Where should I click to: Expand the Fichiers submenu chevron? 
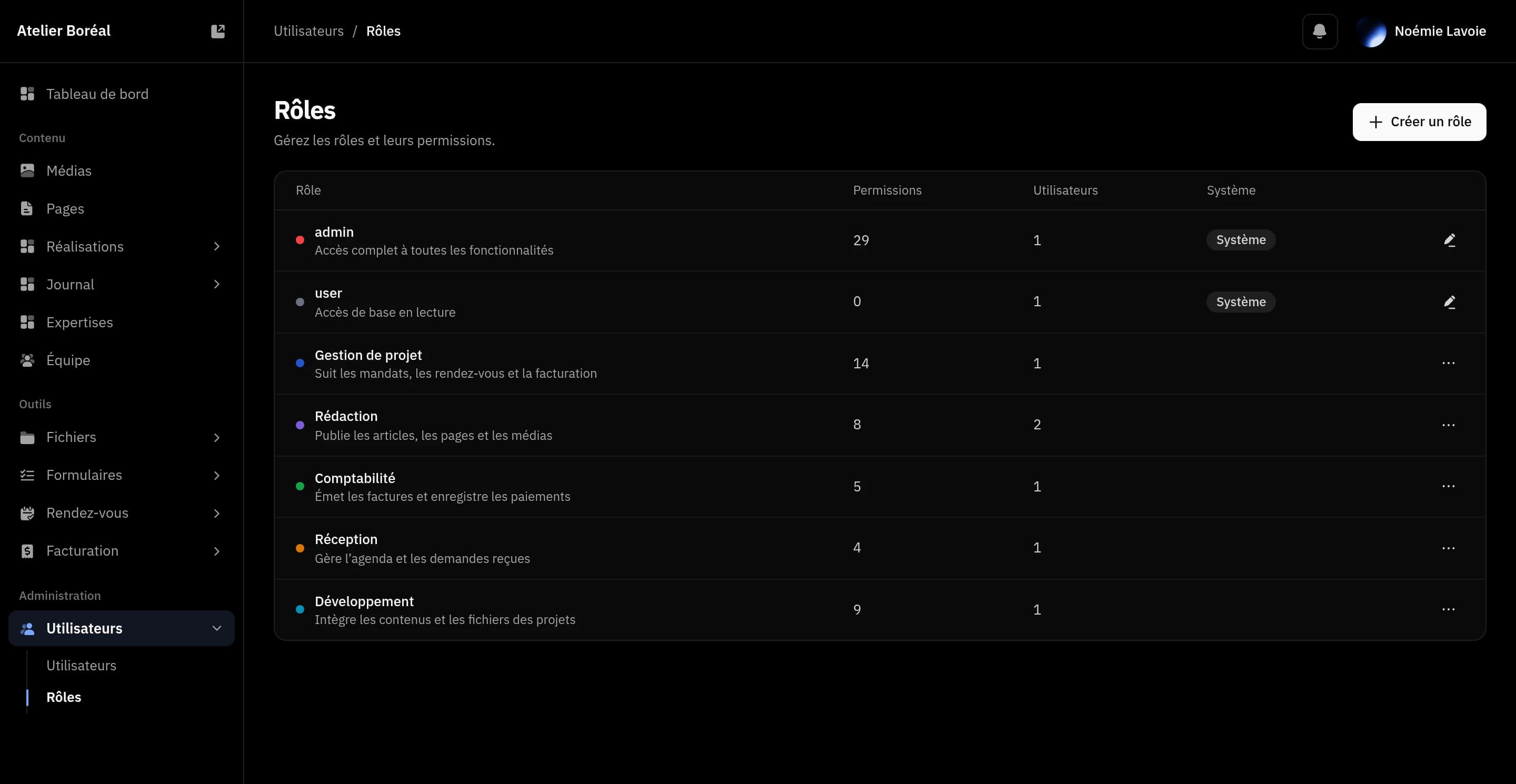[x=216, y=437]
